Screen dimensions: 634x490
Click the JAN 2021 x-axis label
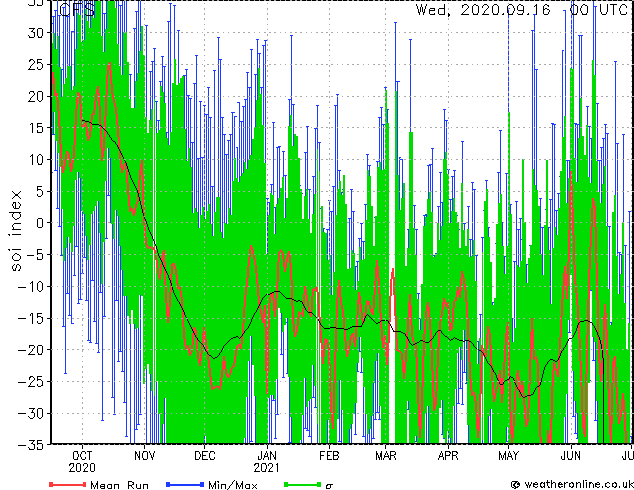tap(266, 462)
